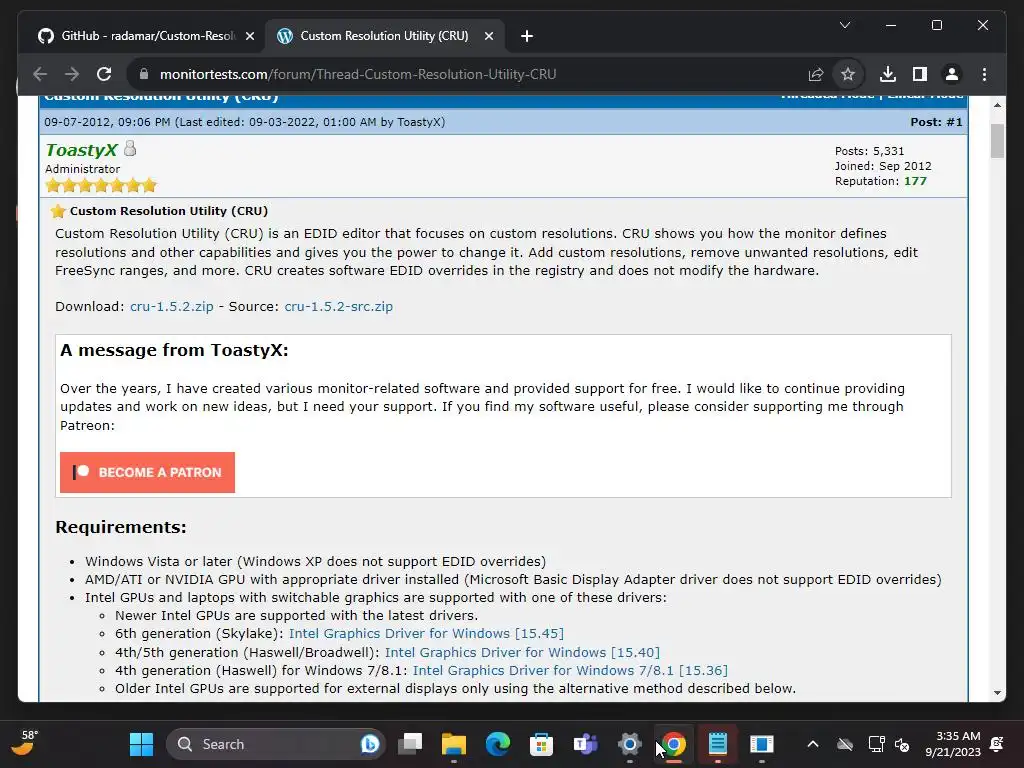View site security lock information
The height and width of the screenshot is (768, 1024).
144,74
